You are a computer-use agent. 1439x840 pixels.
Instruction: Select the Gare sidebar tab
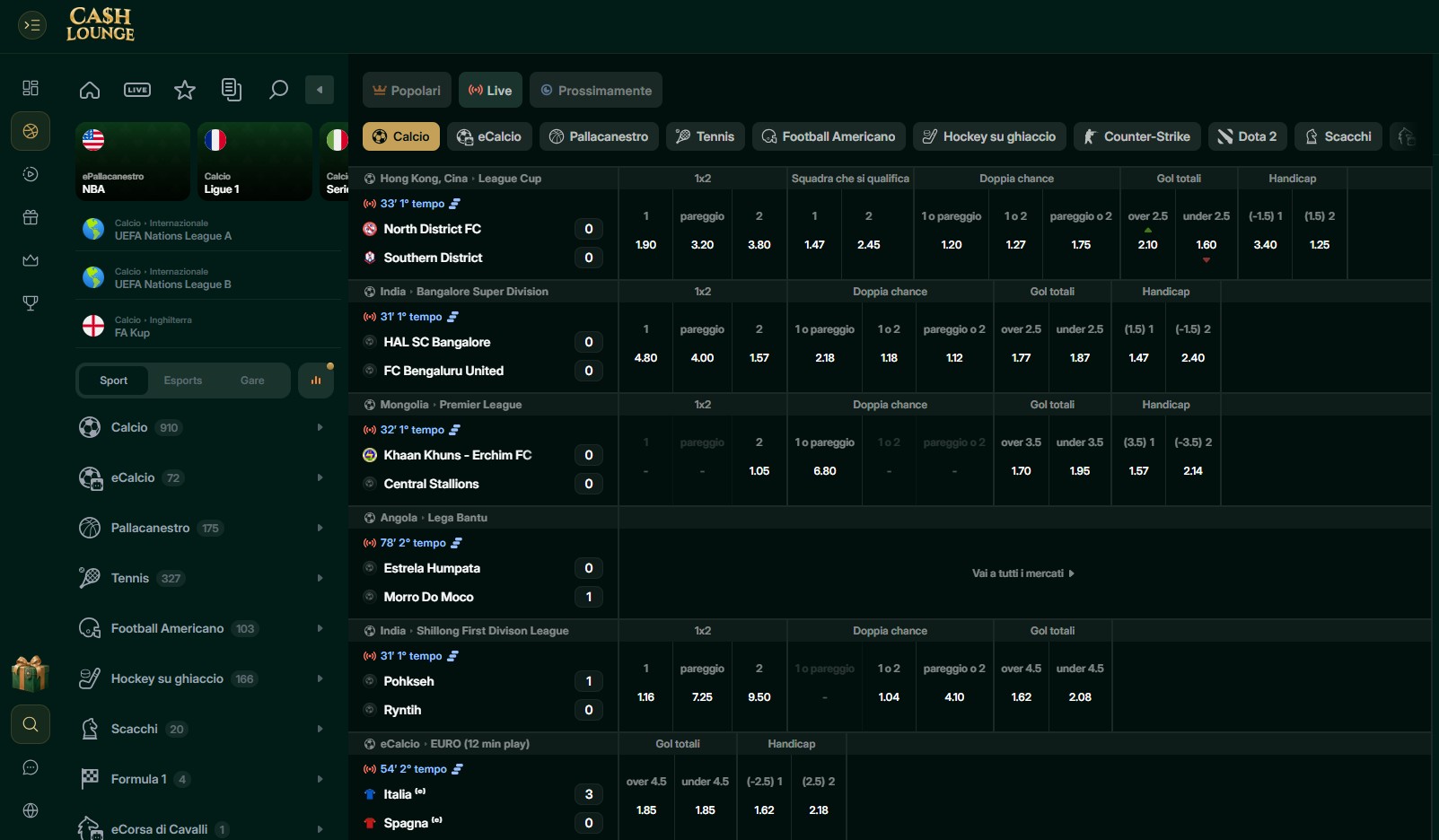(252, 381)
